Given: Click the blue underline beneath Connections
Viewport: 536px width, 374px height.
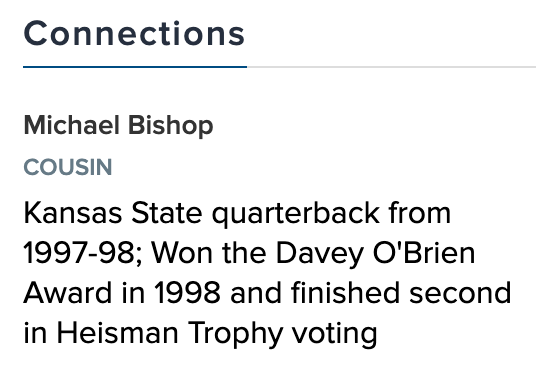Looking at the screenshot, I should 135,67.
